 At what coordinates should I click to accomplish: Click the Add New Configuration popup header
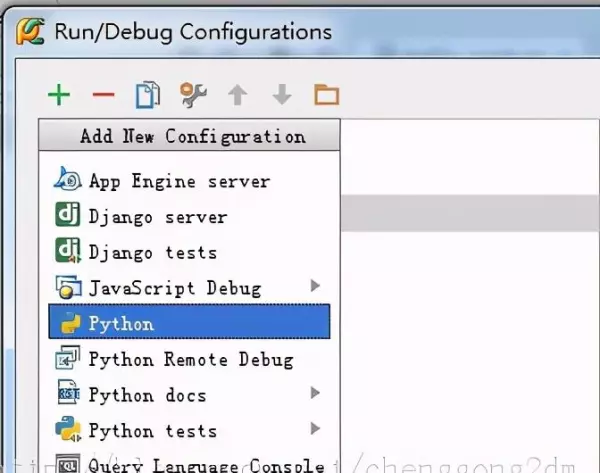click(x=189, y=135)
